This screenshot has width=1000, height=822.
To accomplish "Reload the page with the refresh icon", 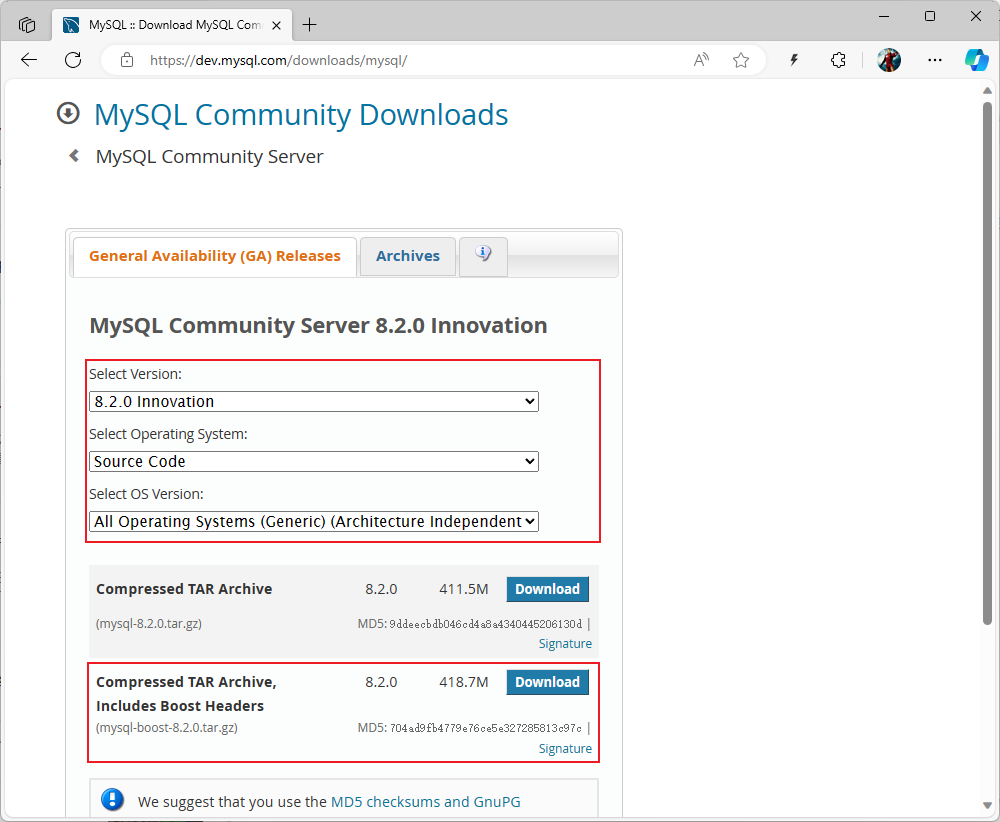I will (x=73, y=60).
